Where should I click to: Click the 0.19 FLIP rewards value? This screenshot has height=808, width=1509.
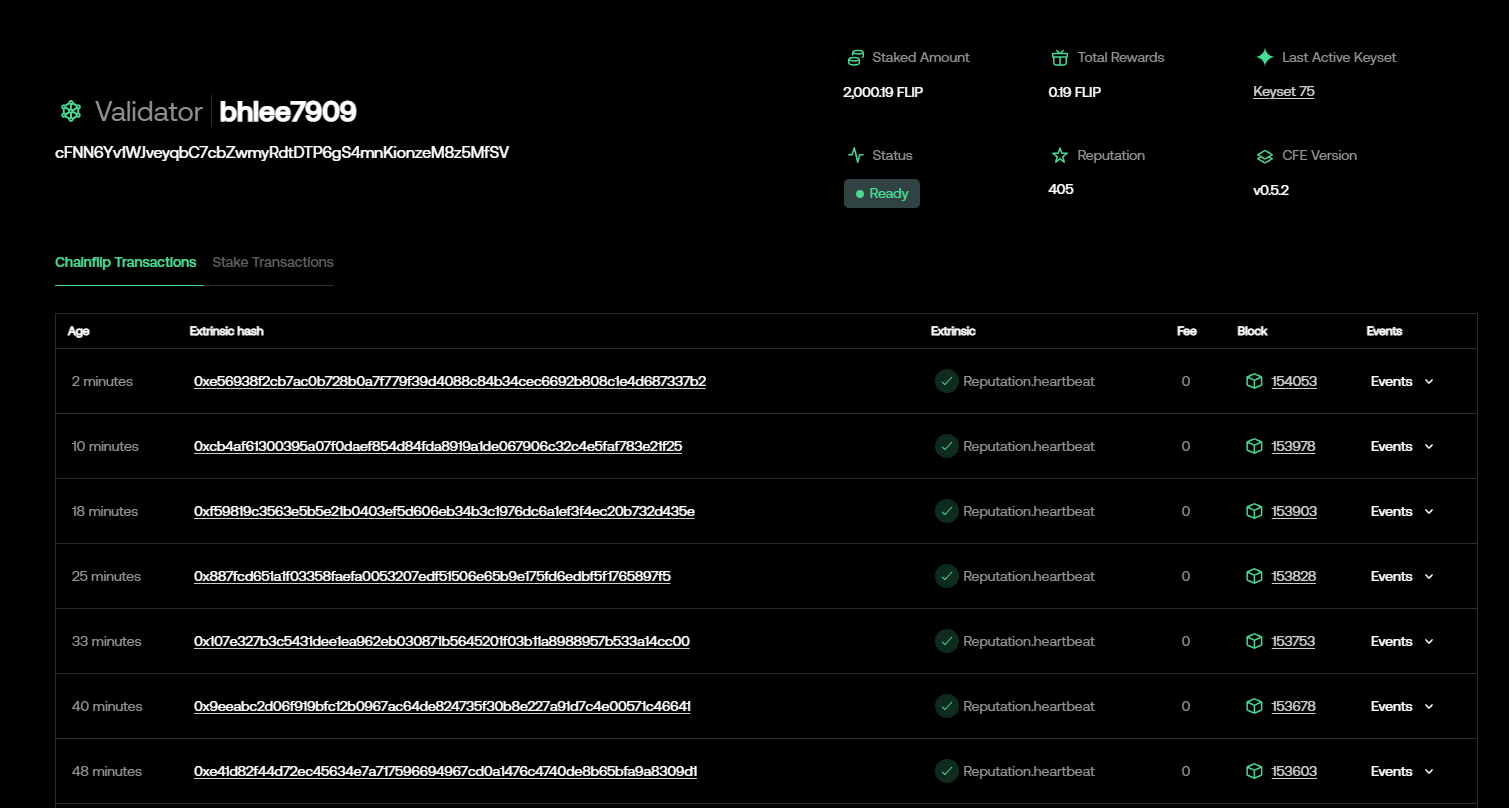[1074, 92]
